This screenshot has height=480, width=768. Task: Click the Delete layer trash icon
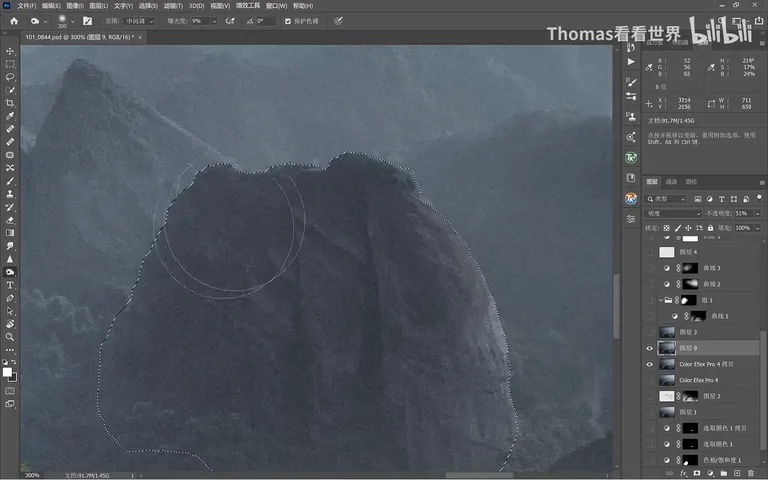750,474
